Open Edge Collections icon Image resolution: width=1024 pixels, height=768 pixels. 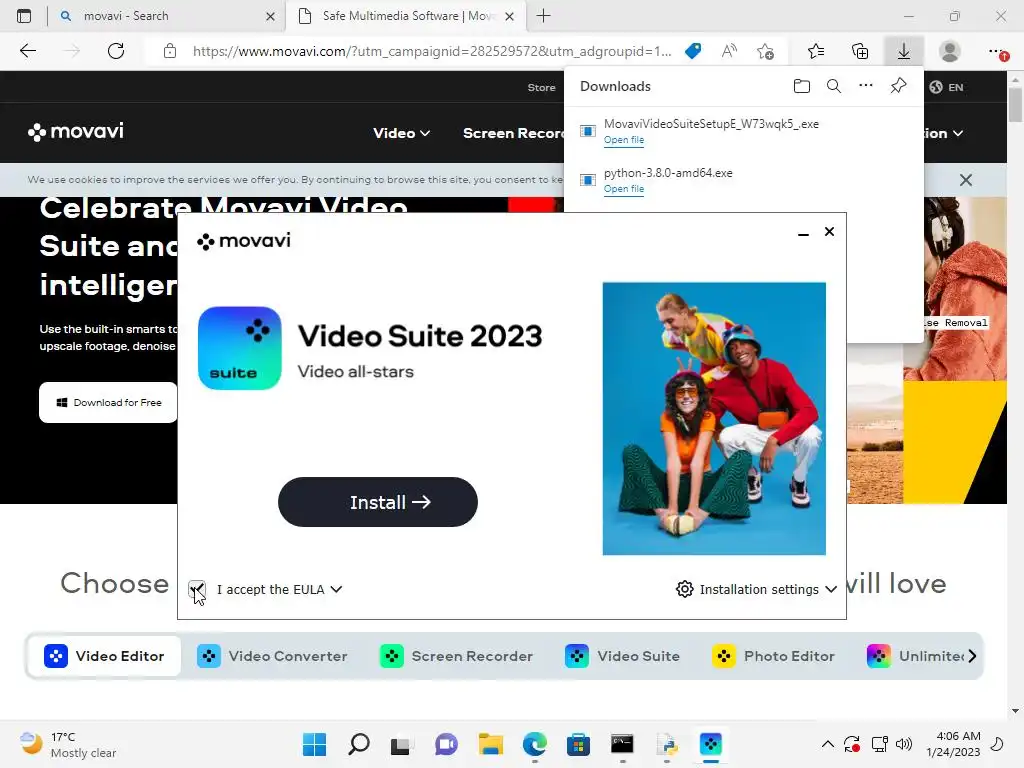click(860, 51)
